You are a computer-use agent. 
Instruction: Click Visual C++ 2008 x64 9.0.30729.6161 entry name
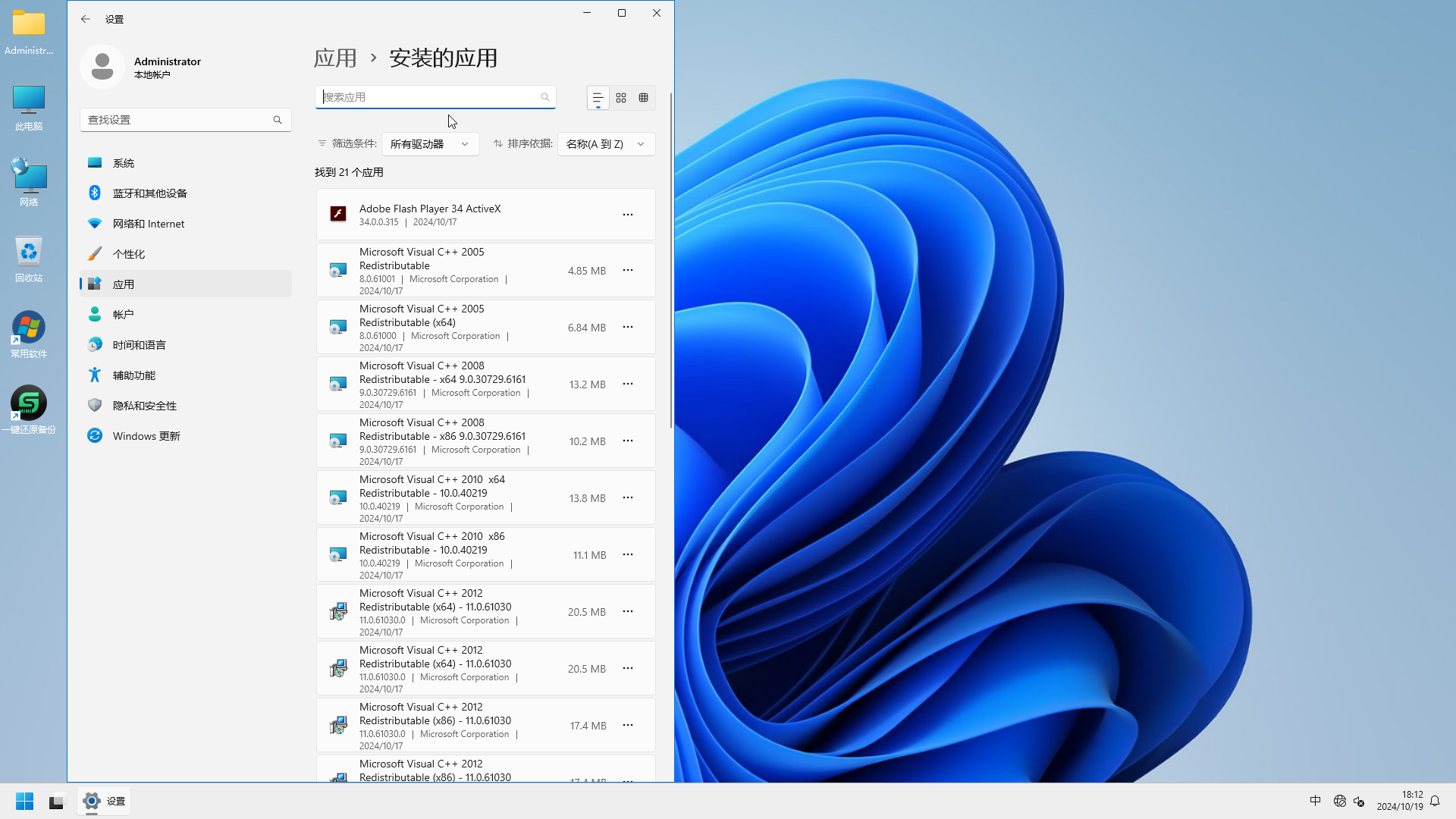pyautogui.click(x=442, y=372)
